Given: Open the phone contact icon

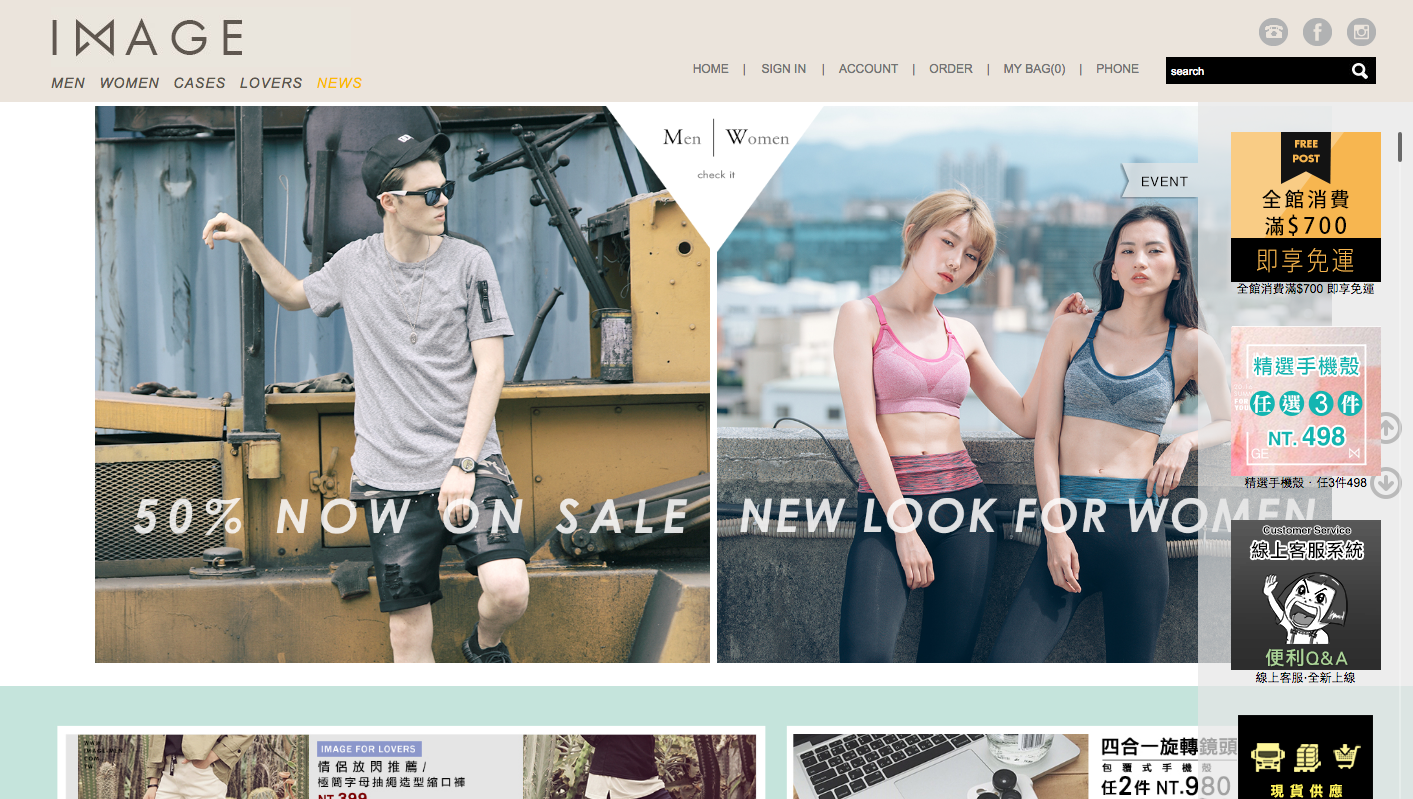Looking at the screenshot, I should 1273,32.
